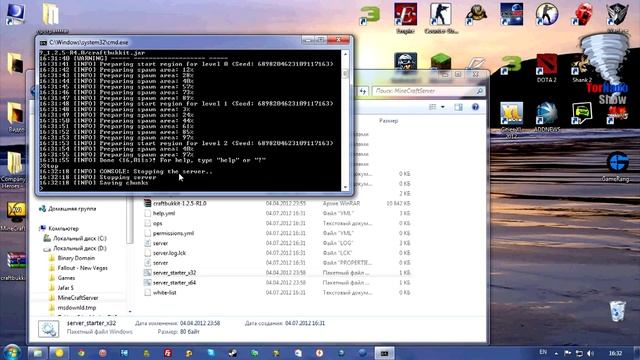Open Chrome from the taskbar
Viewport: 640px width, 360px height.
[x=81, y=353]
